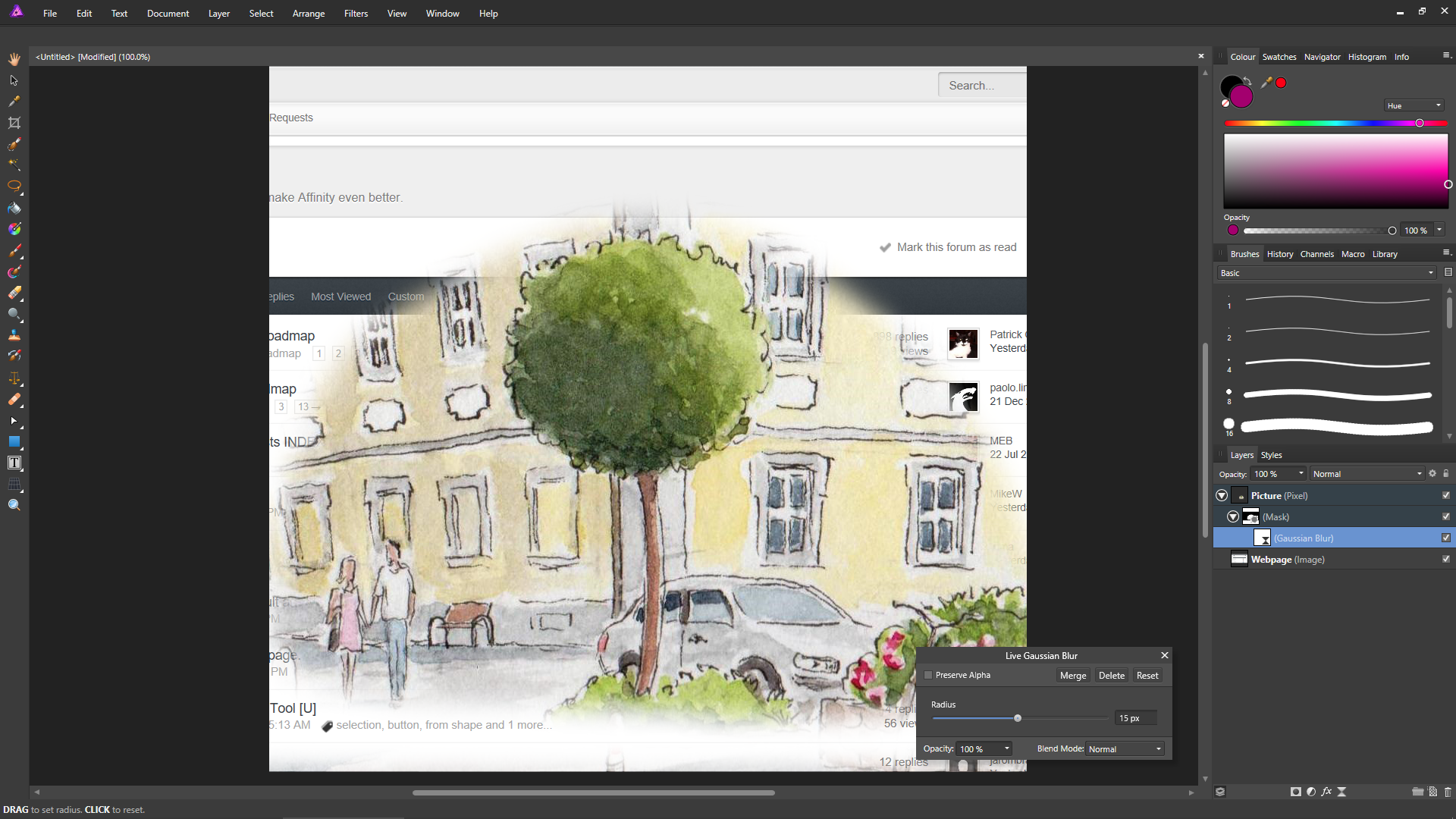Screen dimensions: 1456x819
Task: Select the Selection Brush tool
Action: (x=14, y=144)
